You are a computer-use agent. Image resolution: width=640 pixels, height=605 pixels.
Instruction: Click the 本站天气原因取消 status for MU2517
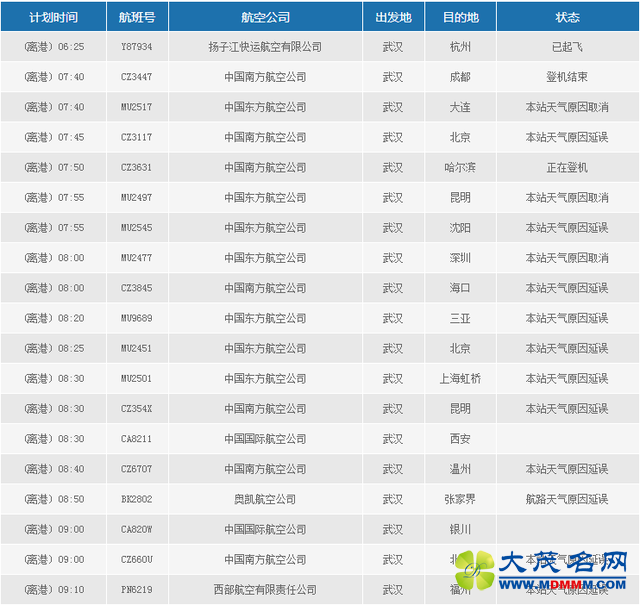(x=567, y=107)
